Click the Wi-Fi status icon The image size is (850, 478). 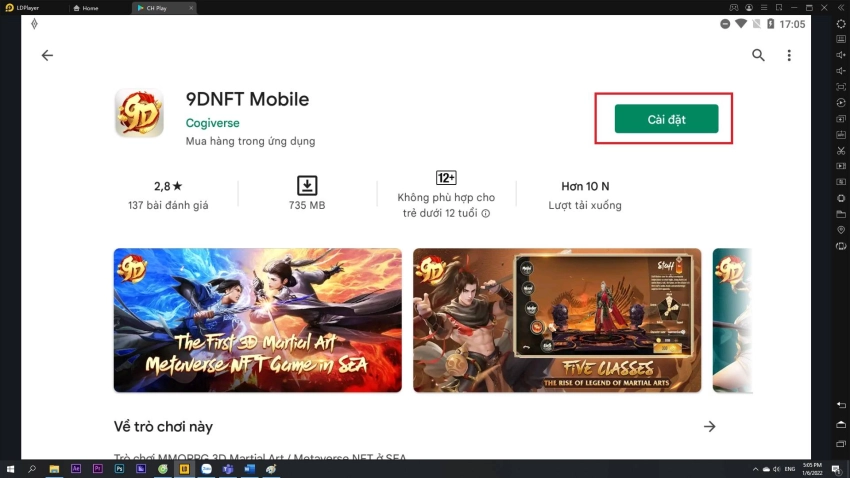[740, 24]
